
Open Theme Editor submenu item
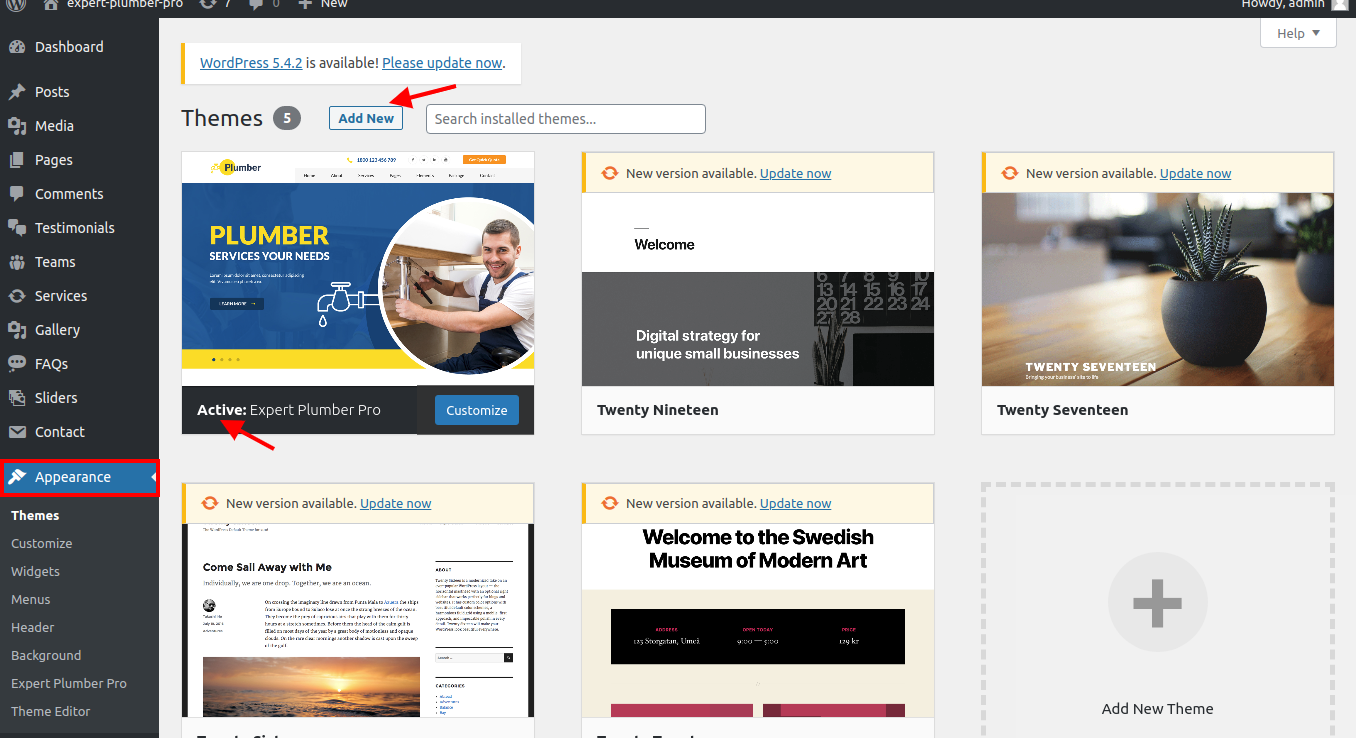click(51, 711)
